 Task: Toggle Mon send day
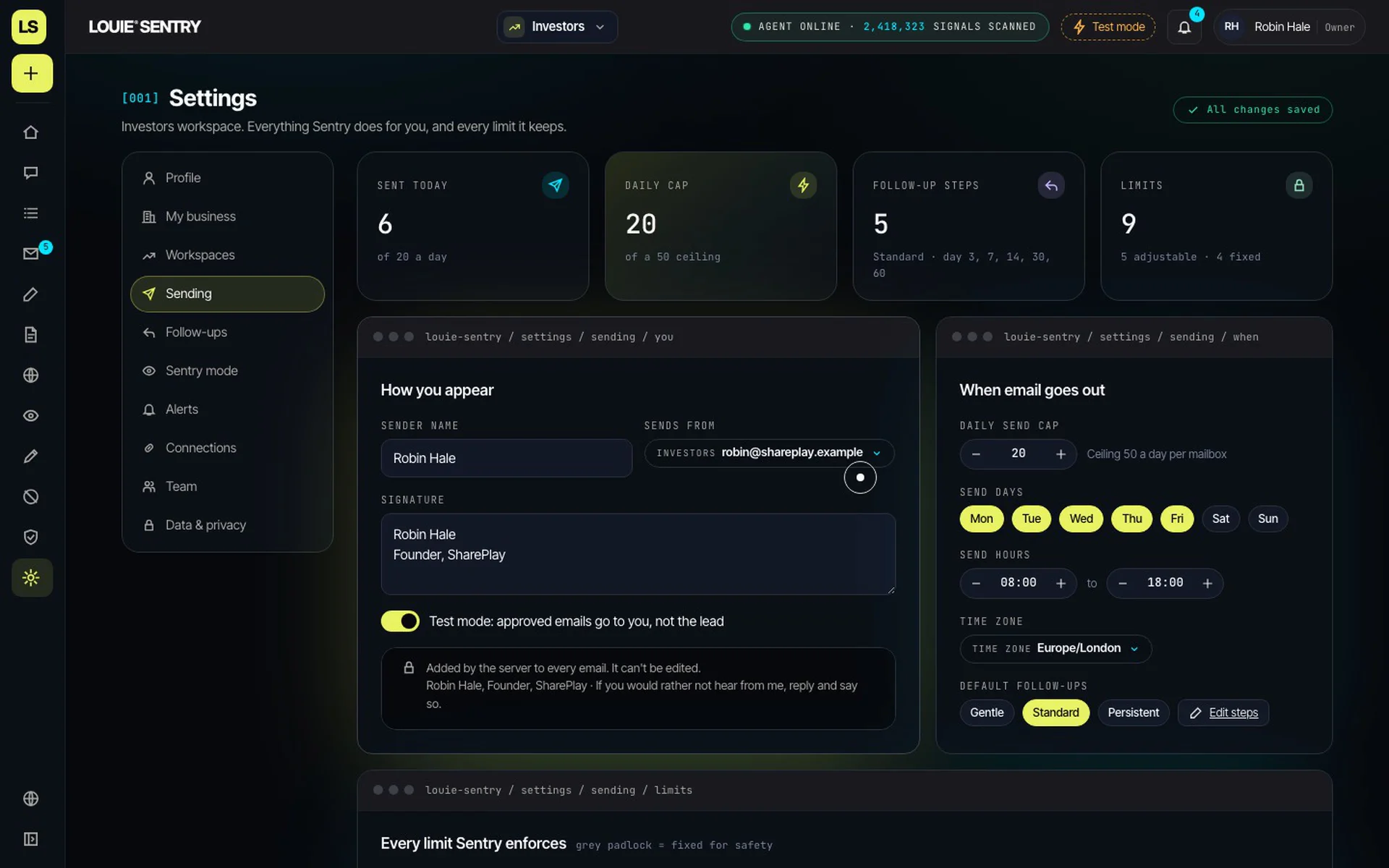981,519
